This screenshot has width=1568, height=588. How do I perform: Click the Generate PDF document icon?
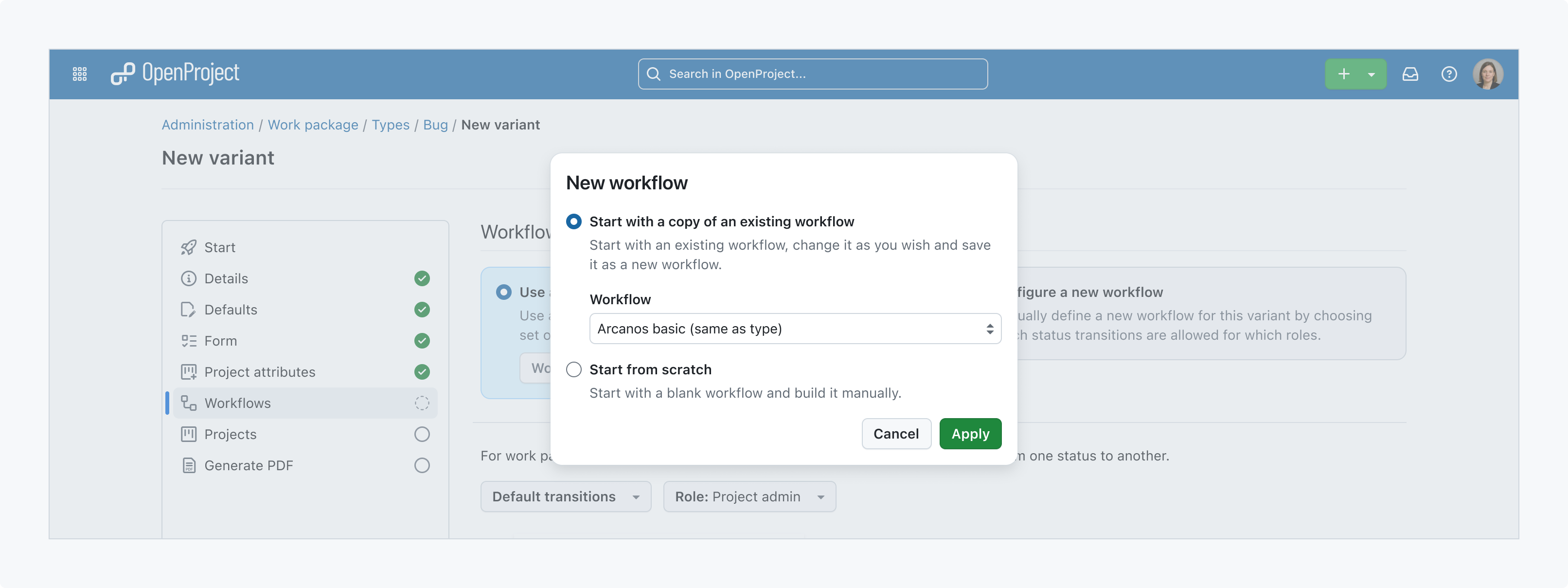click(189, 465)
